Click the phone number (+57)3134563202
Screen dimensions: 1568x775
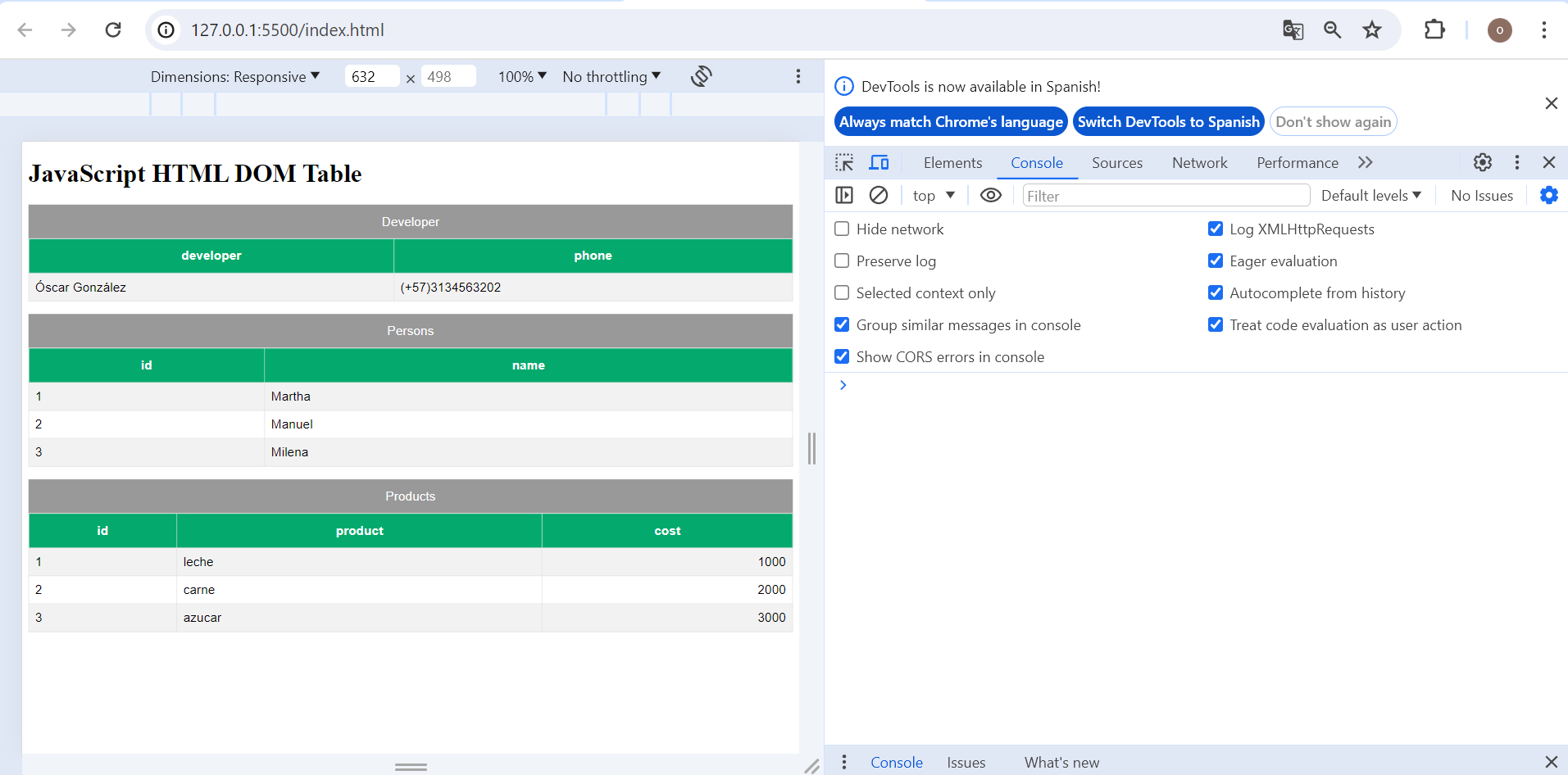click(451, 287)
